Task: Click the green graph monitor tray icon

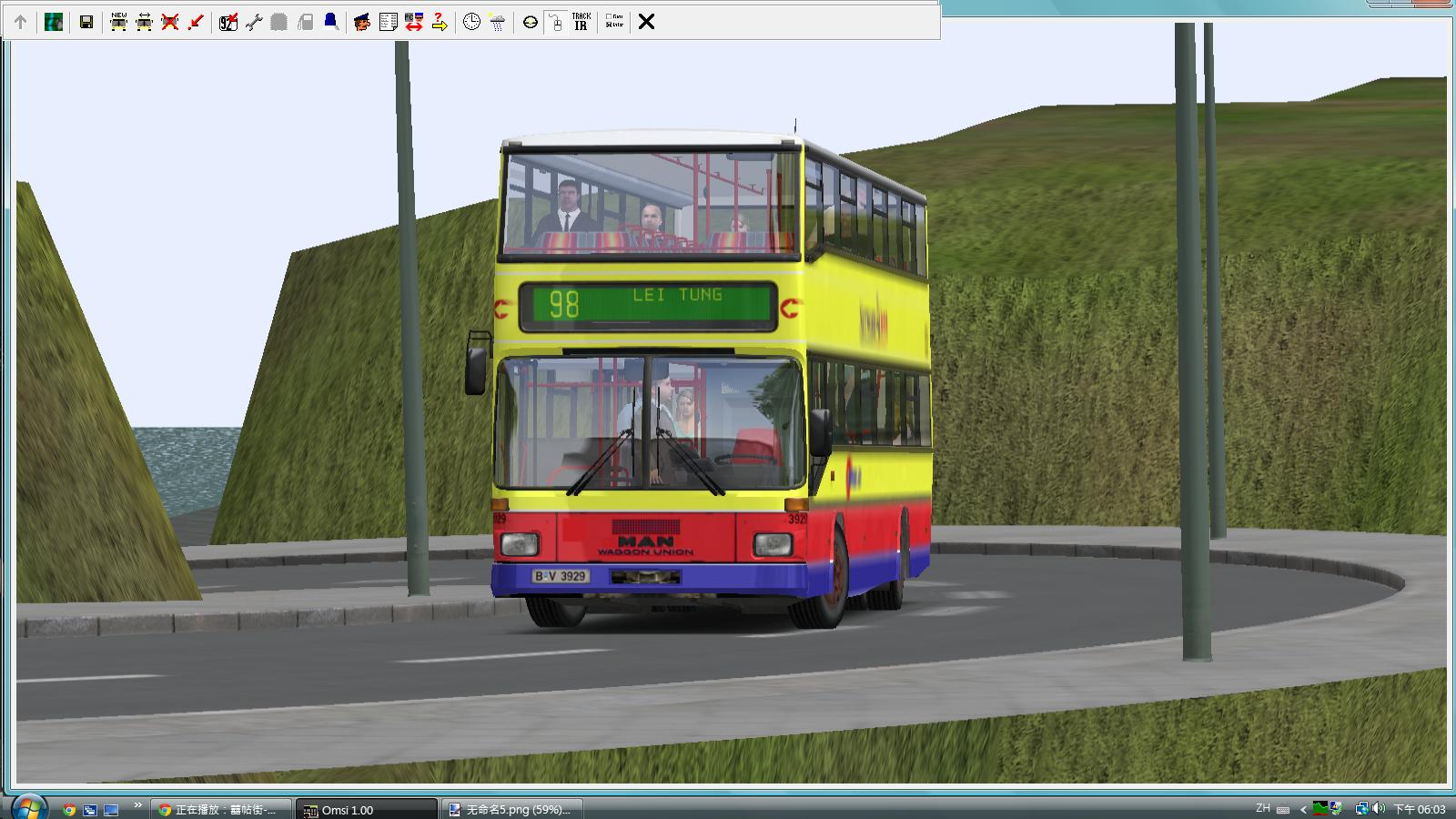Action: pos(1320,808)
